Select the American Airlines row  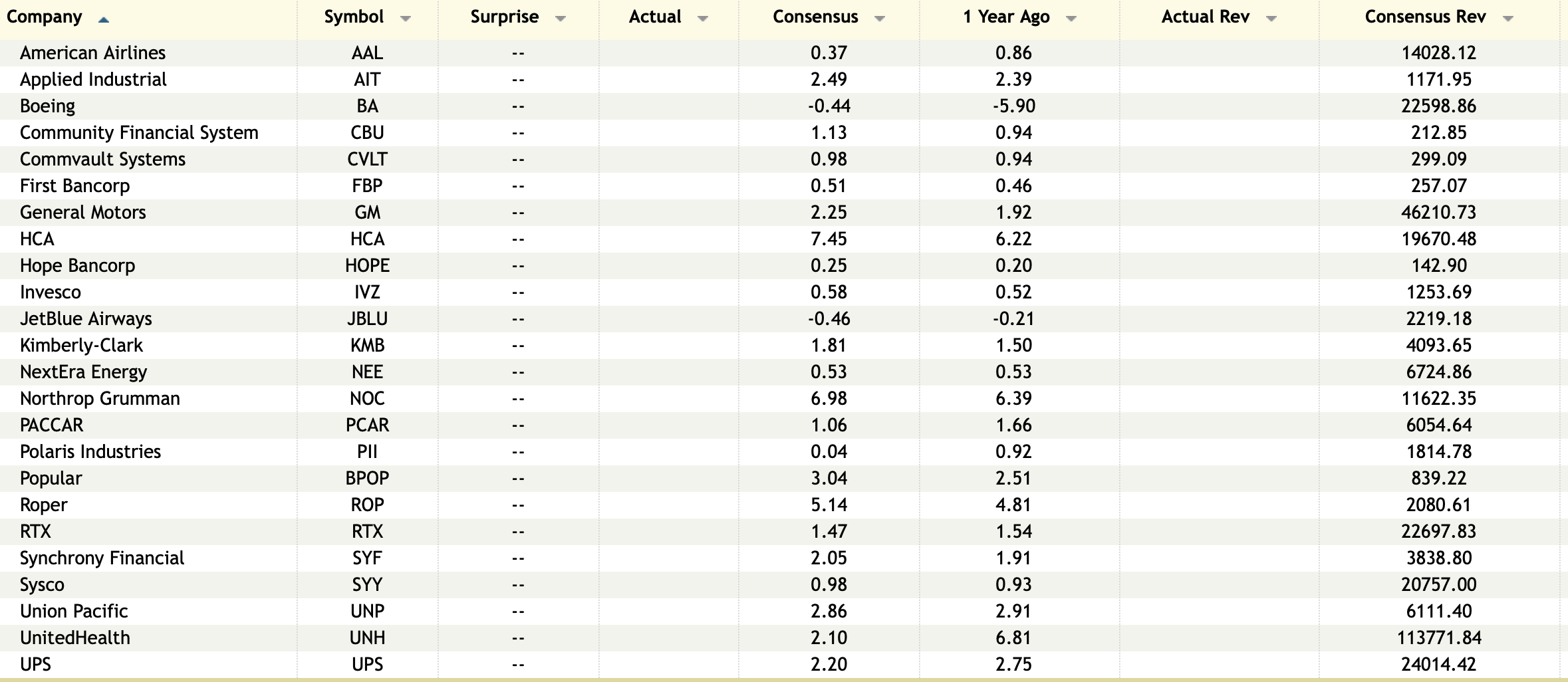(x=92, y=53)
